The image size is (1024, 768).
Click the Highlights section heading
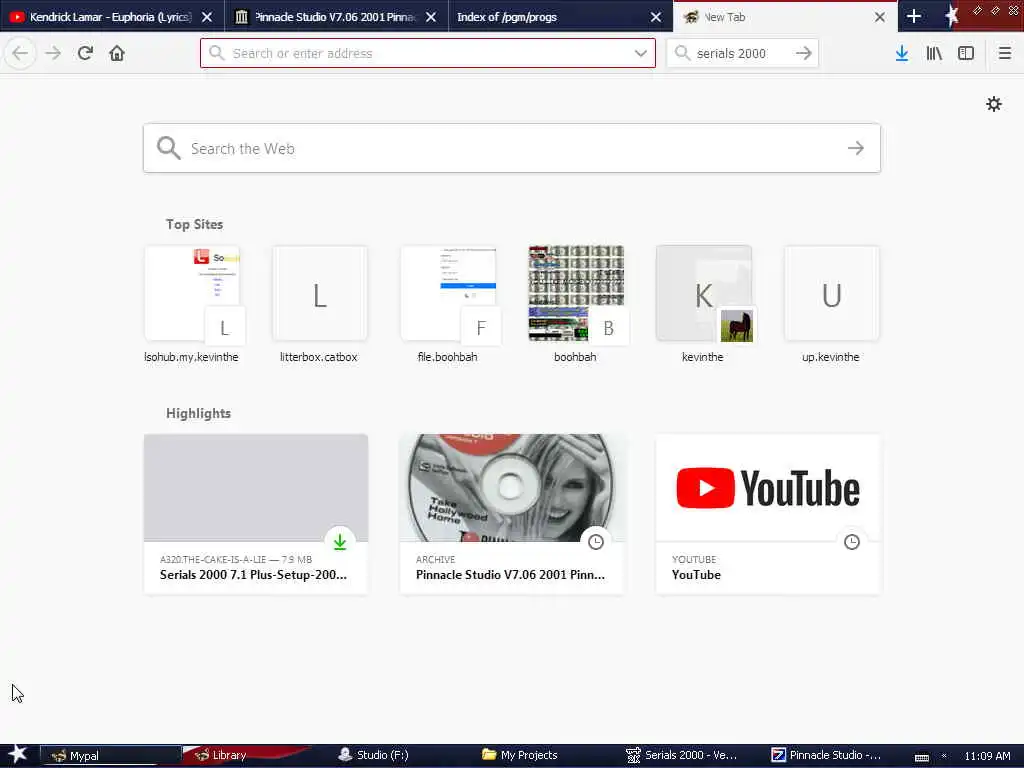coord(198,413)
